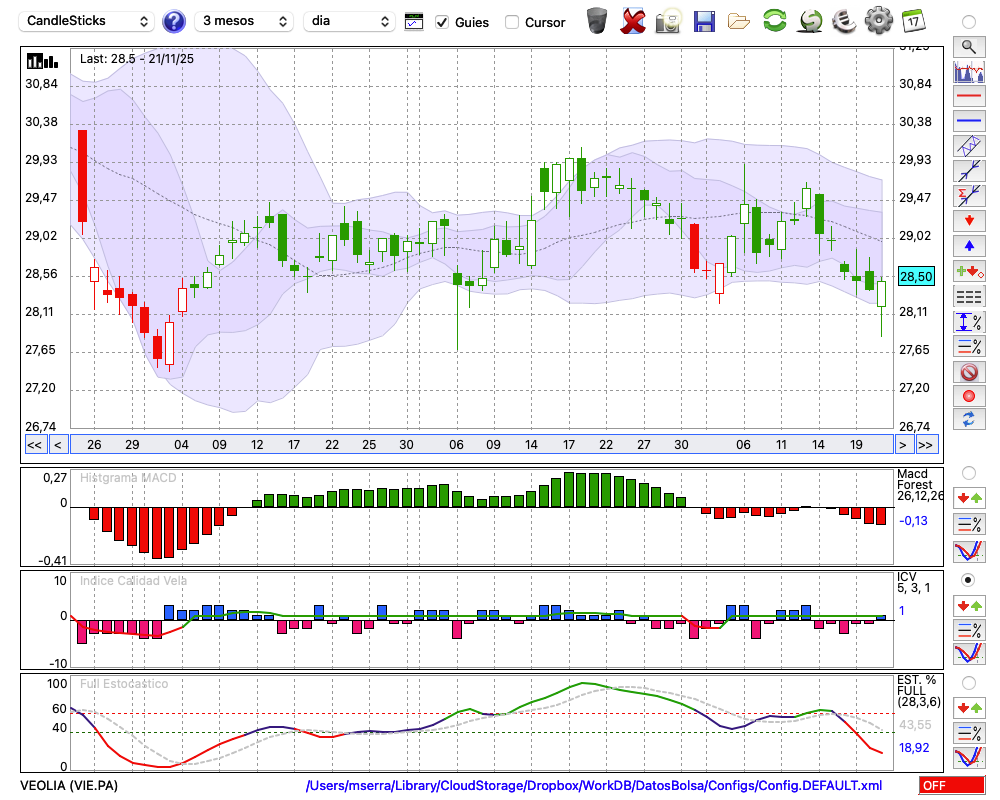Click the dashed lines grid tool
The height and width of the screenshot is (800, 1000).
(x=969, y=296)
